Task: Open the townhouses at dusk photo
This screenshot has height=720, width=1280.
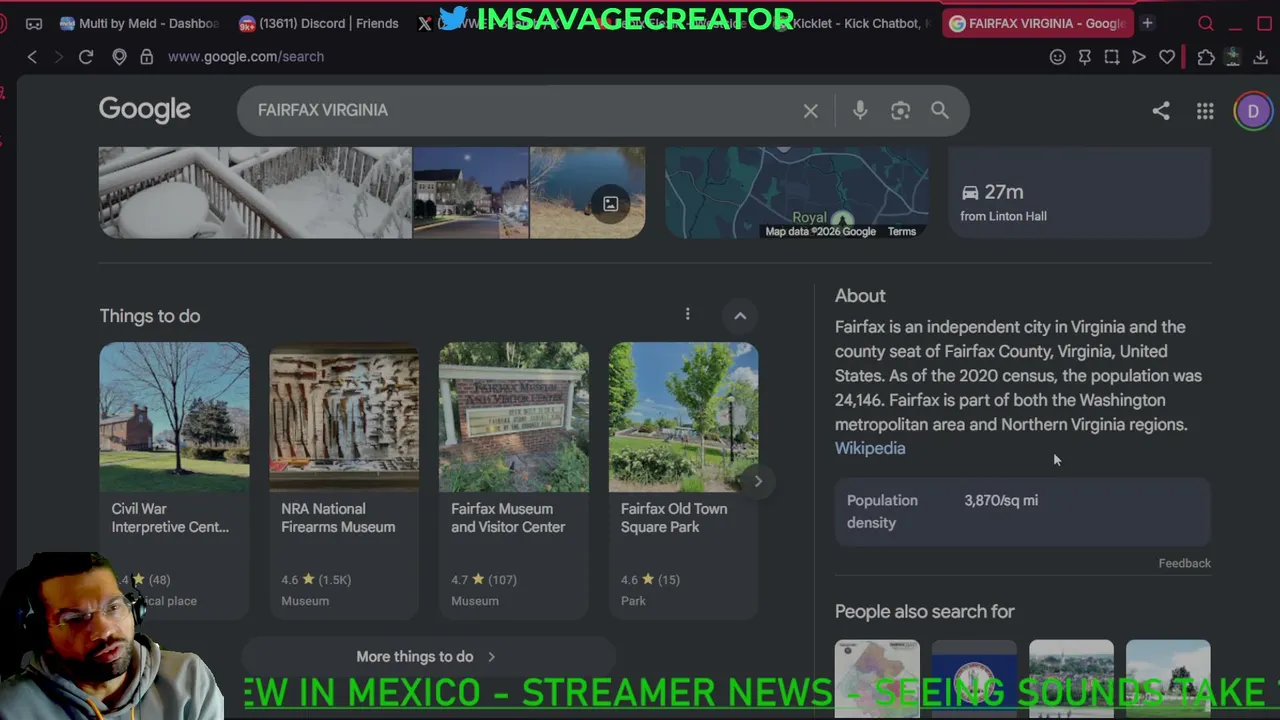Action: 471,193
